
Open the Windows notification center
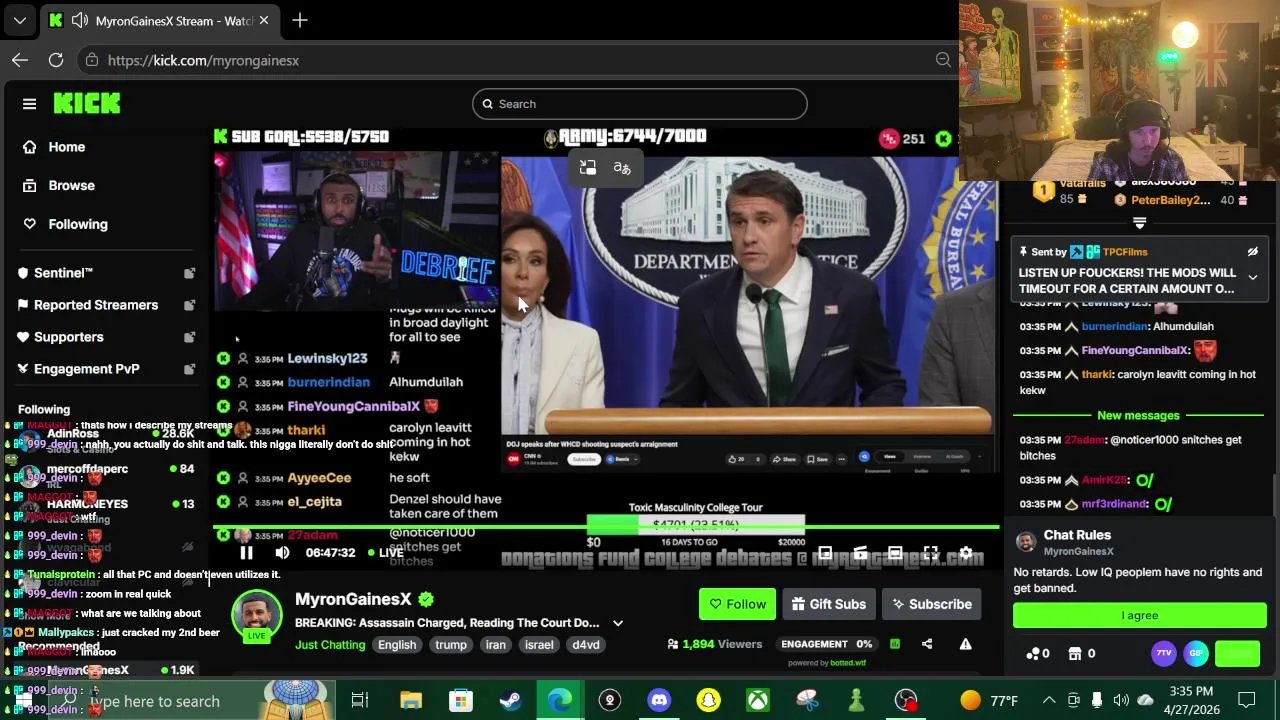click(x=1247, y=700)
